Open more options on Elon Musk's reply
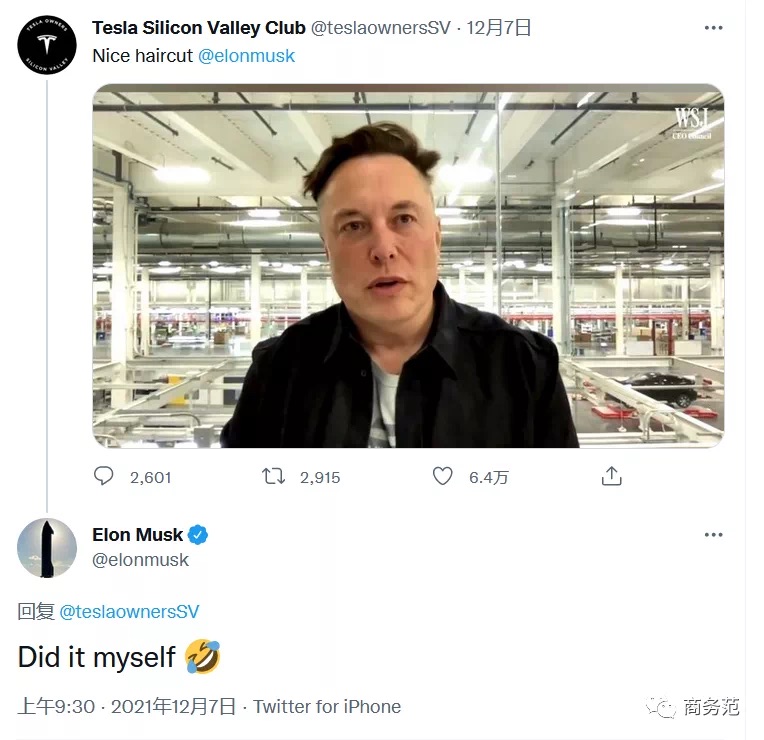The width and height of the screenshot is (764, 740). tap(713, 535)
